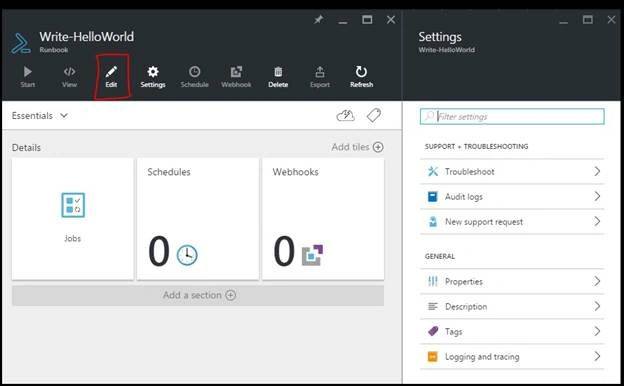The height and width of the screenshot is (386, 624).
Task: Focus the Filter settings search box
Action: coord(512,116)
